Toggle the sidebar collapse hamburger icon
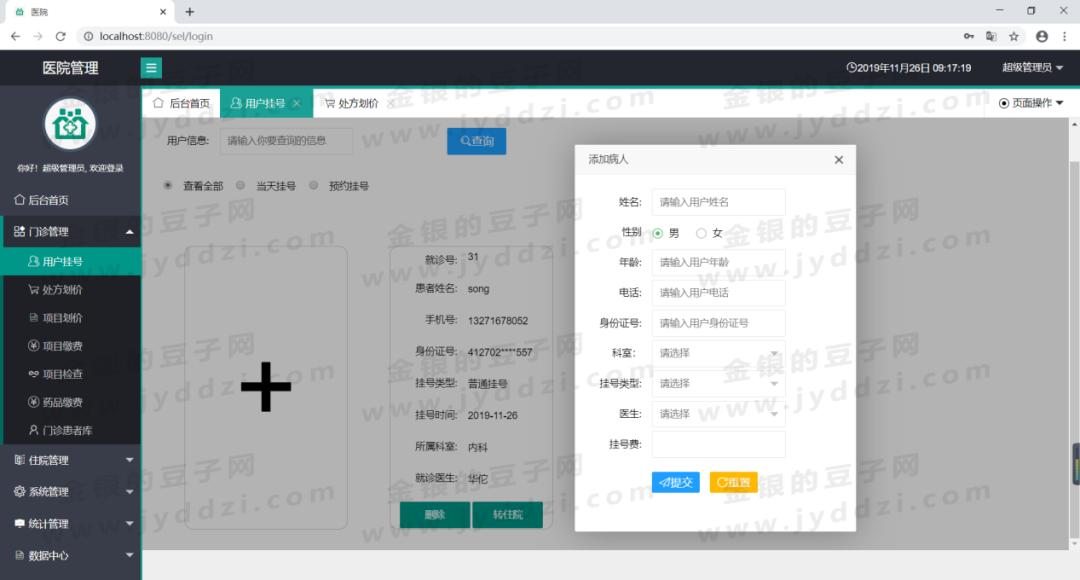Viewport: 1080px width, 580px height. pyautogui.click(x=151, y=68)
